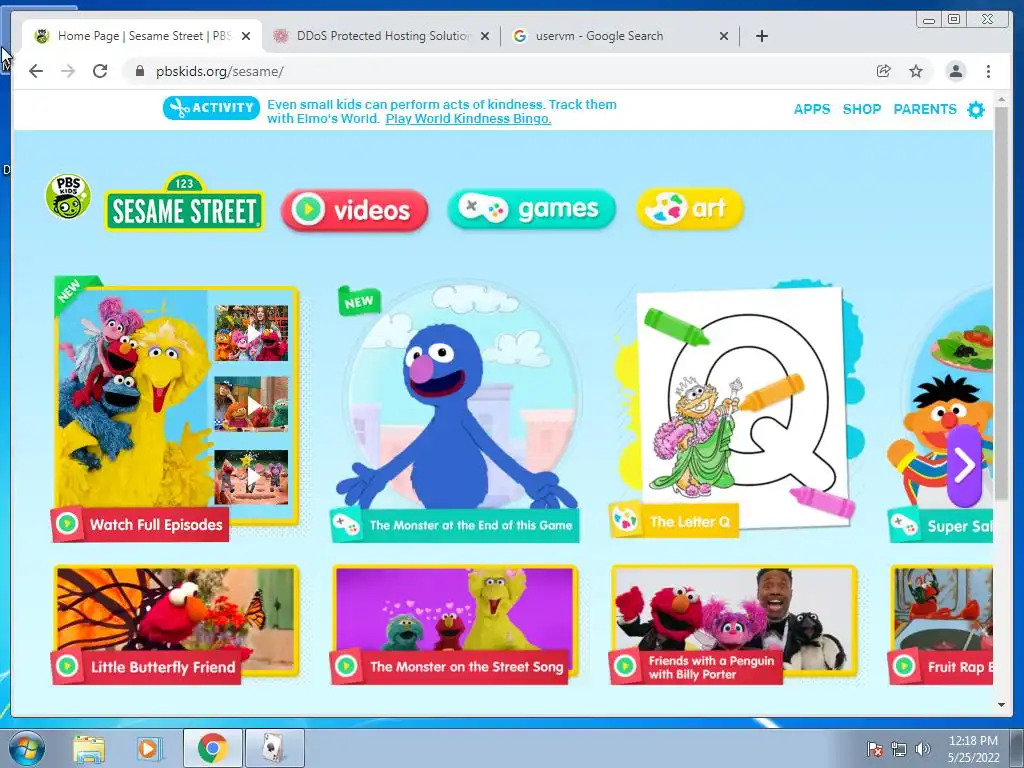Screen dimensions: 1024x768
Task: Open the Fruit Rap video card
Action: point(941,624)
